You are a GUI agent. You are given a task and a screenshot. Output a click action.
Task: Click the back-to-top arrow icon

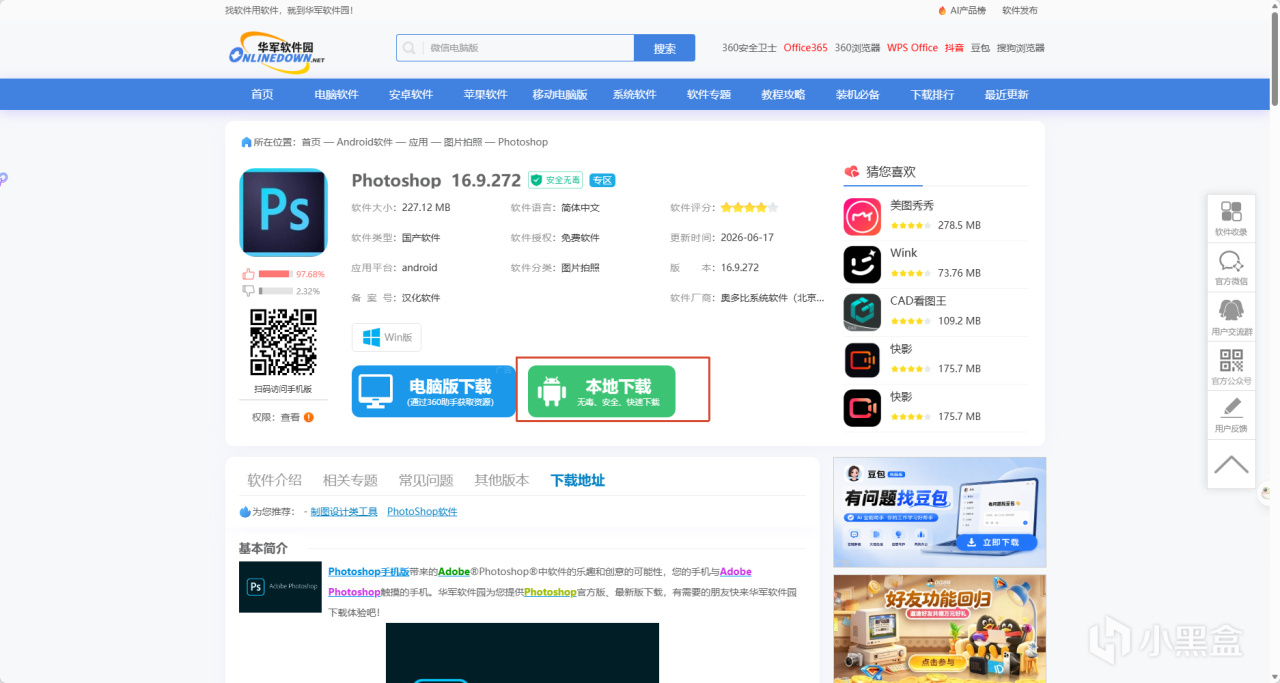[1231, 464]
